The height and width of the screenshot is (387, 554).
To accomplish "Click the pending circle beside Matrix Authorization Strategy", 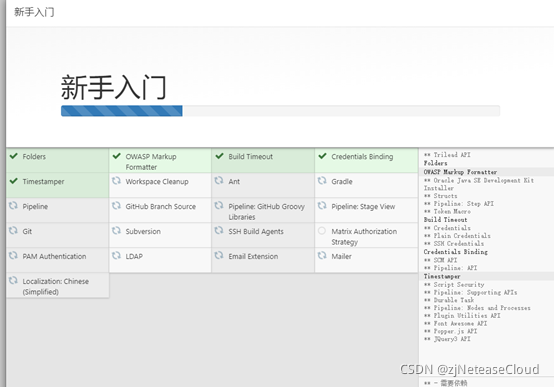I will [322, 231].
